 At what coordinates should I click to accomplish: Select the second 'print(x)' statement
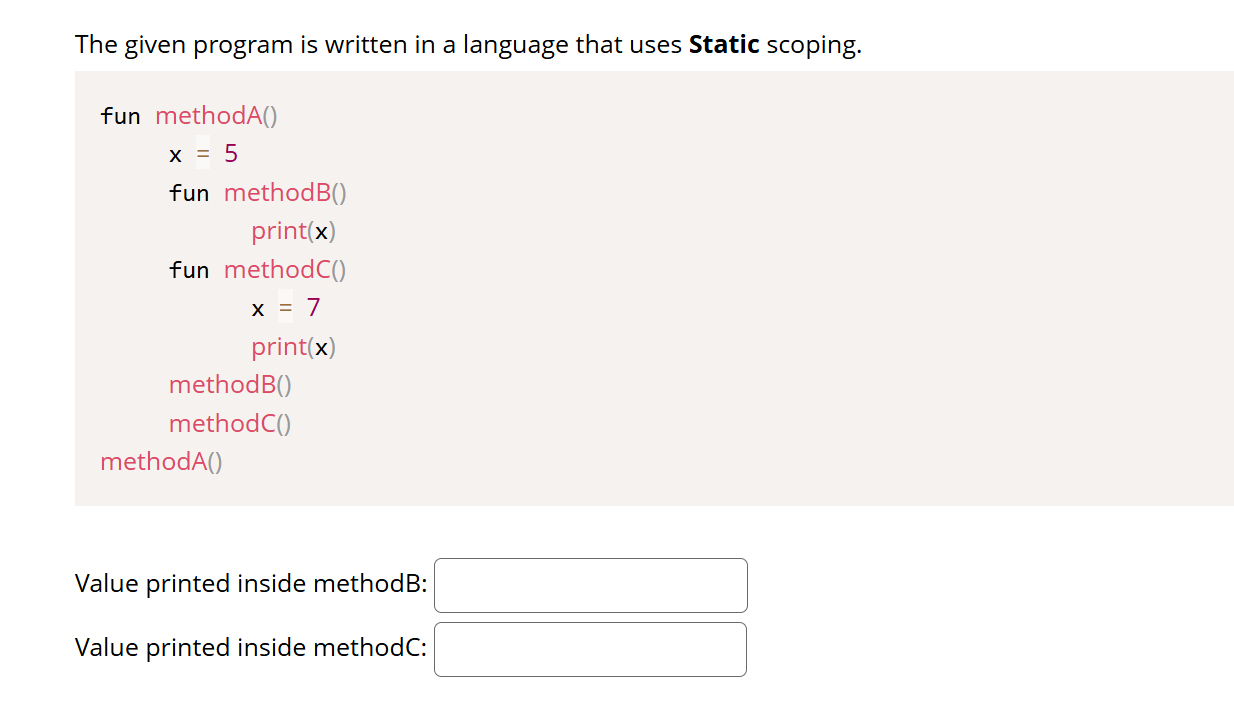(x=293, y=346)
